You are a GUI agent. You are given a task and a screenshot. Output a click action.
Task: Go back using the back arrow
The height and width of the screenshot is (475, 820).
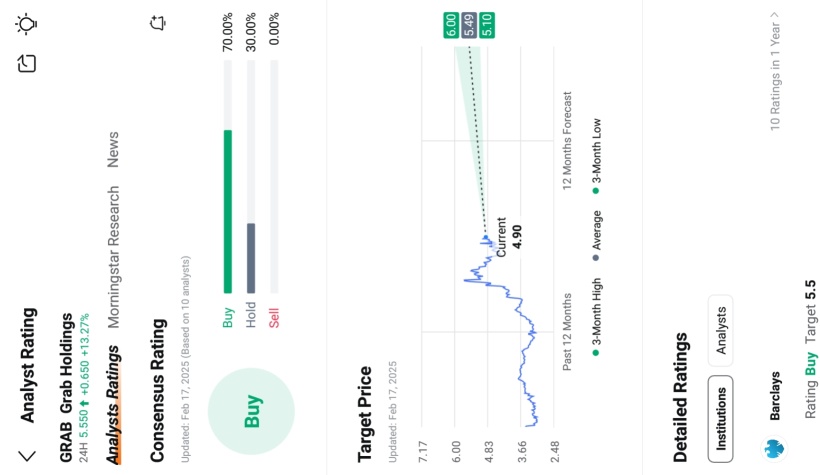(27, 454)
